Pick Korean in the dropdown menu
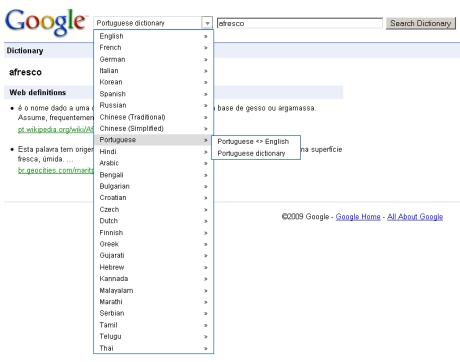 pyautogui.click(x=153, y=82)
